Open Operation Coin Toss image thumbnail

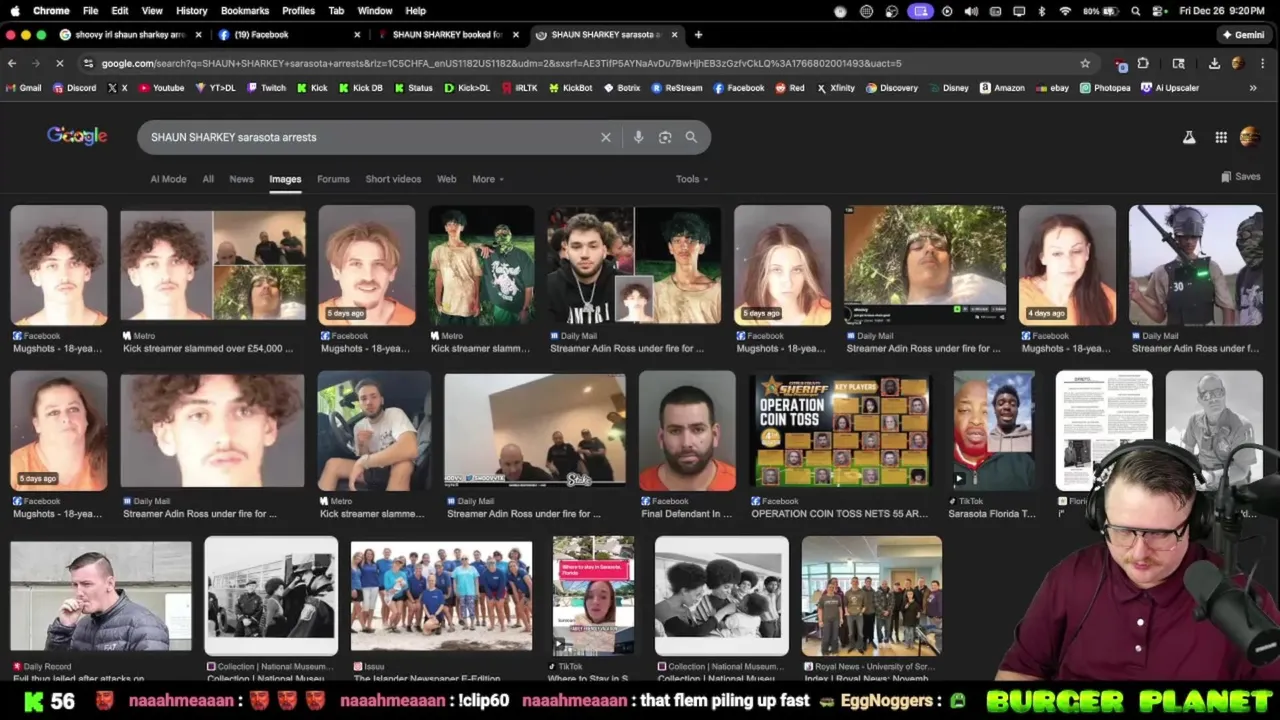click(x=841, y=431)
